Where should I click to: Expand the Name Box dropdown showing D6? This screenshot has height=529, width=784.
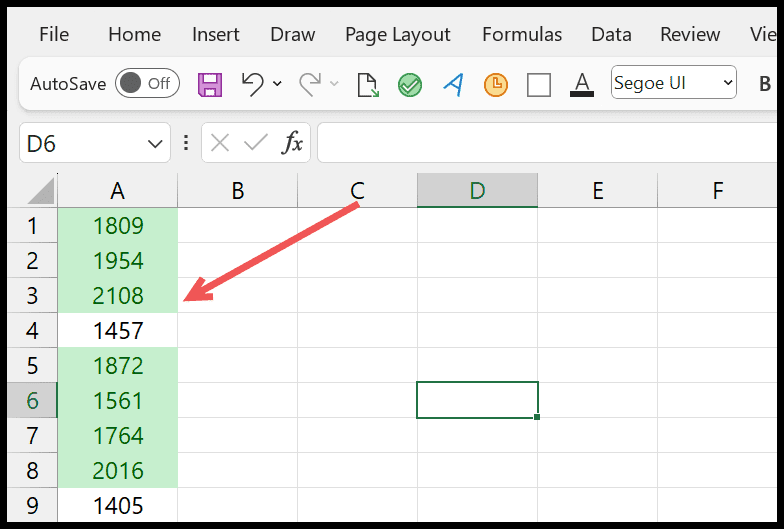point(155,144)
